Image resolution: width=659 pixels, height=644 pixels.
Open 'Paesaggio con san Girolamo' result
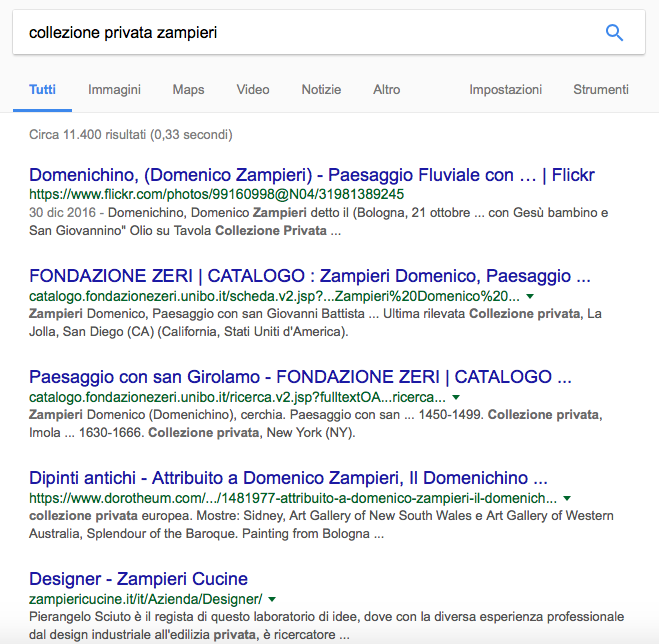[x=300, y=377]
